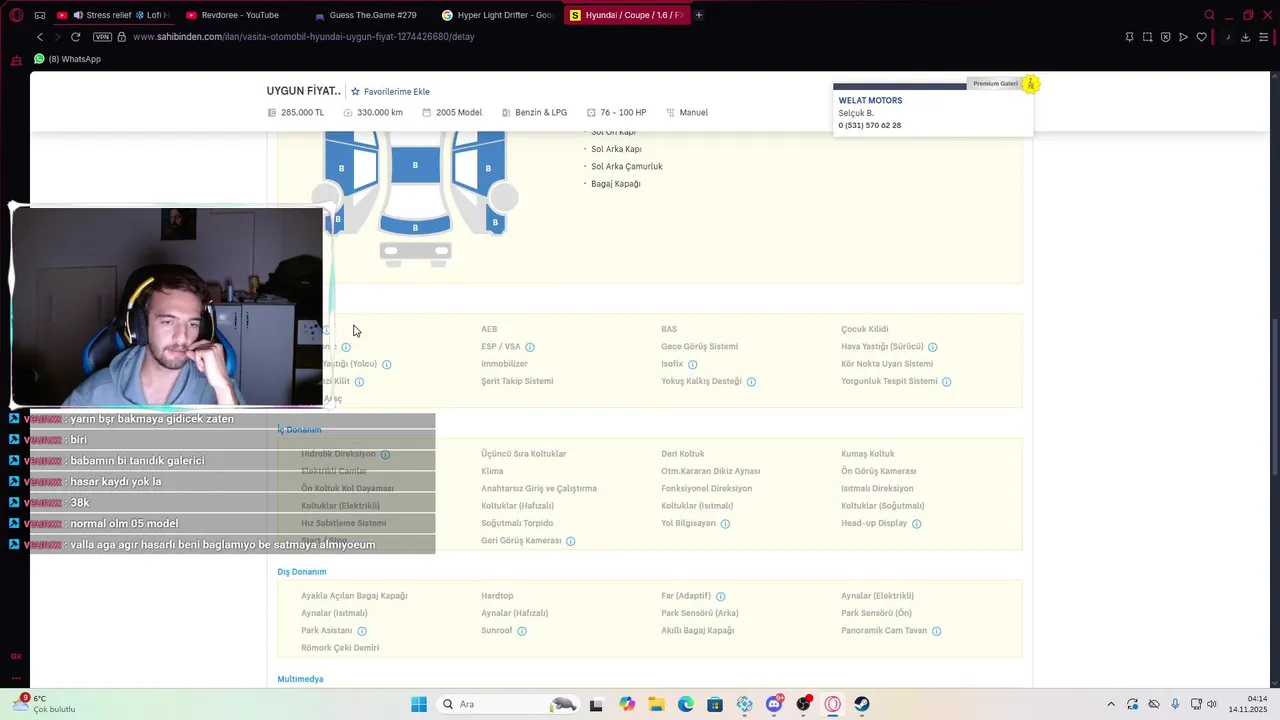
Task: Open Copilot icon in taskbar
Action: (x=627, y=704)
